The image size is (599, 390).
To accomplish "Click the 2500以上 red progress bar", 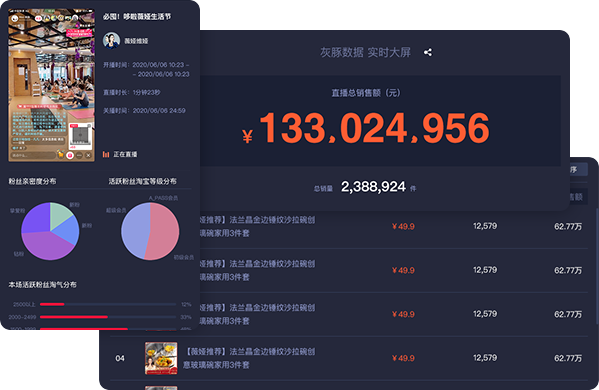I will [x=52, y=304].
